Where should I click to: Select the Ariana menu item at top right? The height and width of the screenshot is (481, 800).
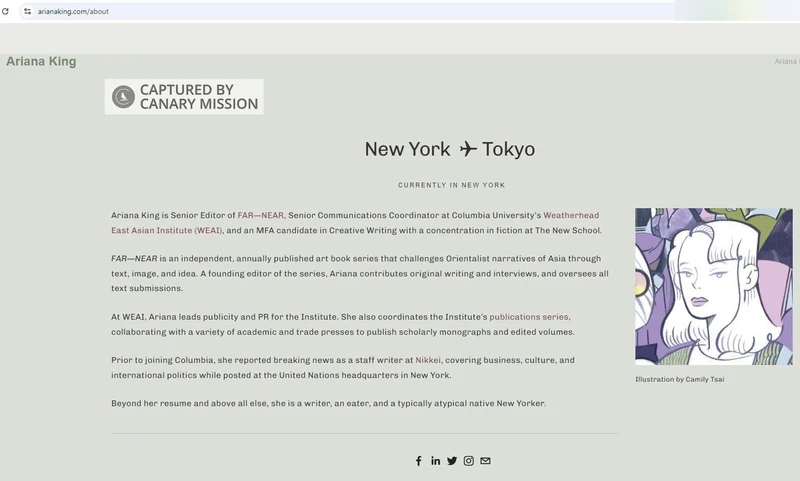point(786,62)
